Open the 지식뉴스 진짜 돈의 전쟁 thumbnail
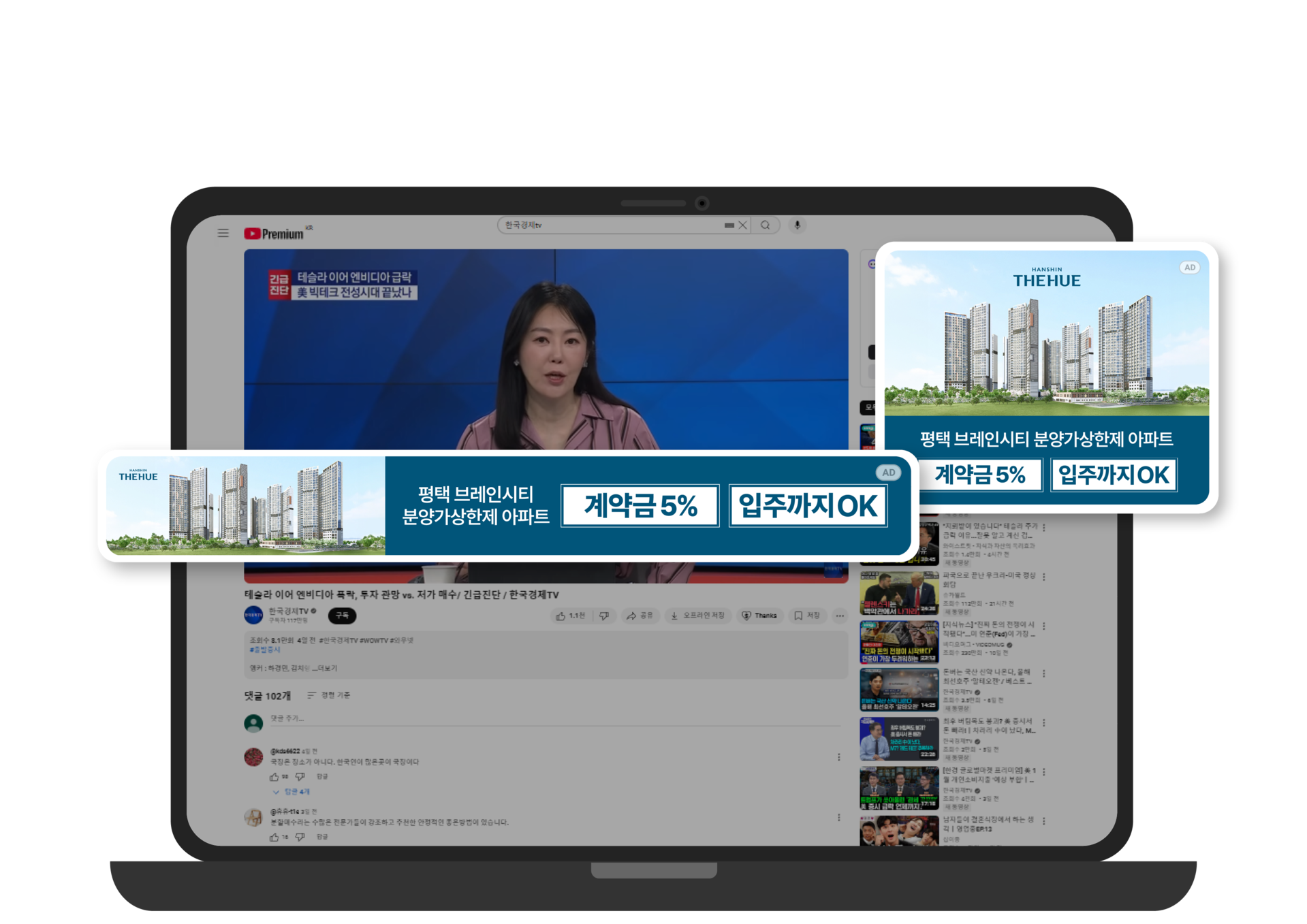 tap(899, 641)
